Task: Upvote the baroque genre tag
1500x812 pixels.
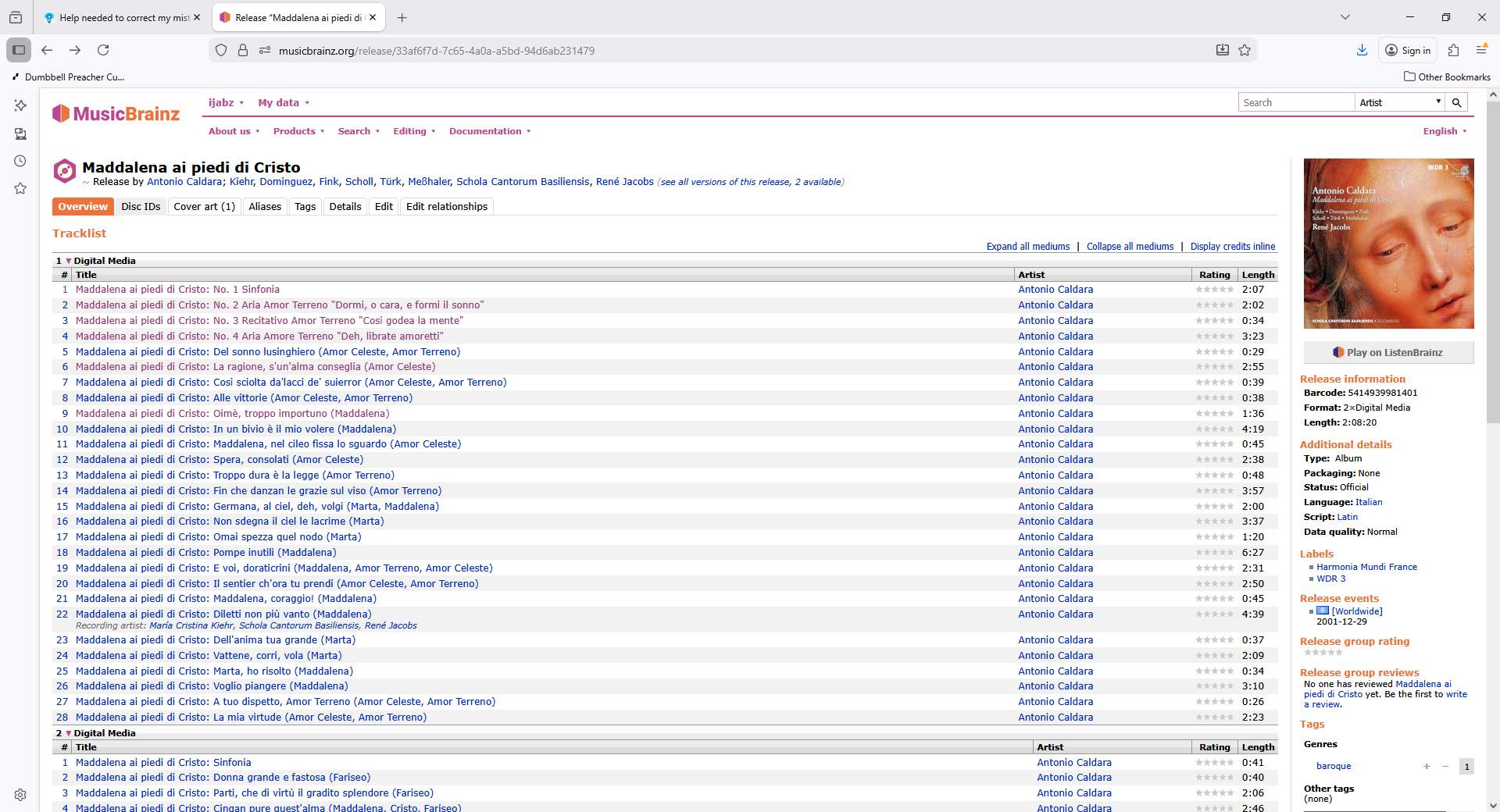Action: [1427, 767]
